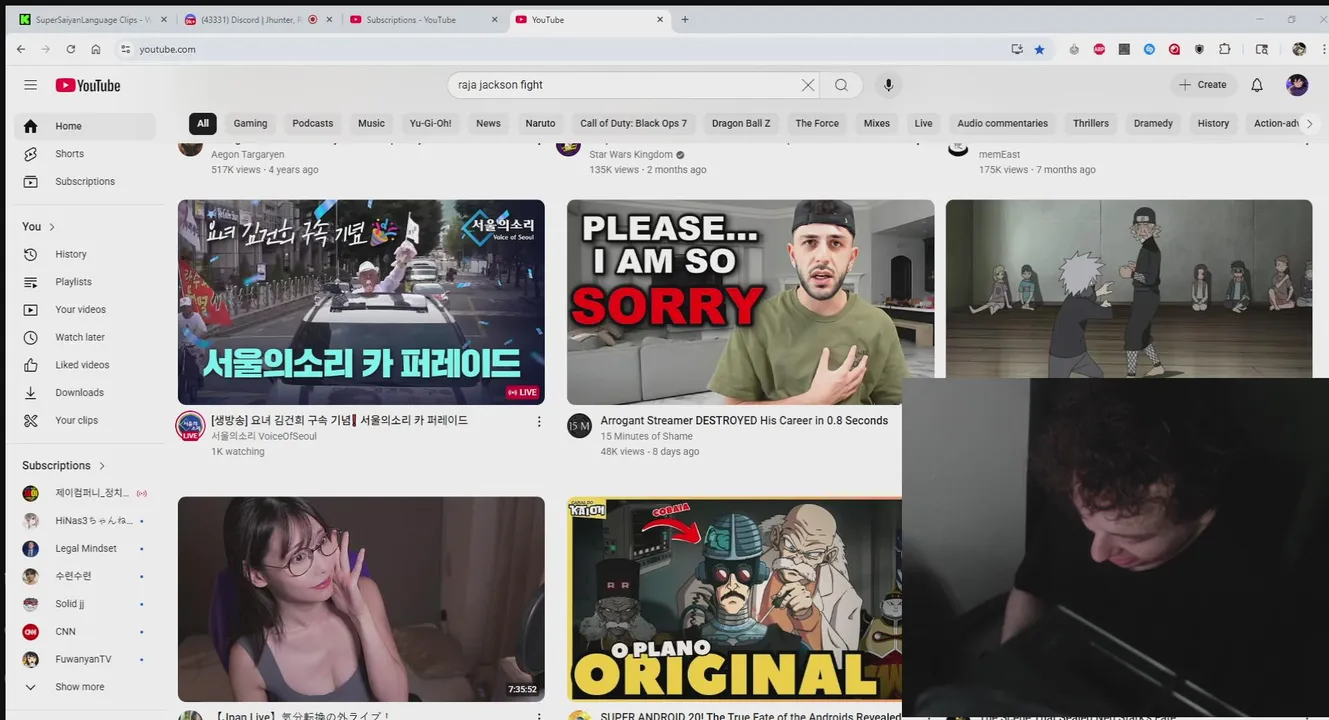Image resolution: width=1329 pixels, height=720 pixels.
Task: Open Subscriptions in the sidebar
Action: click(x=85, y=182)
